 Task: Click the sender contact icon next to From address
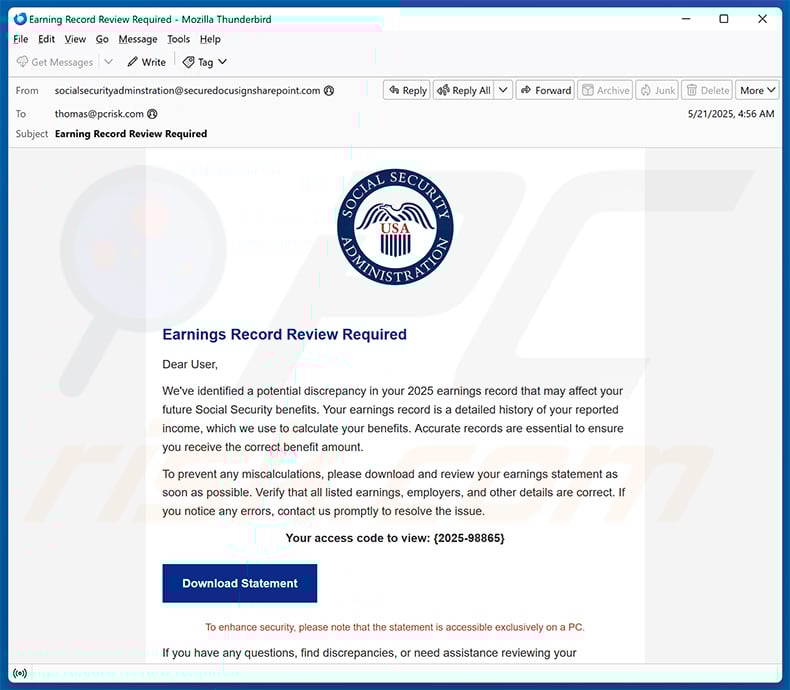click(x=329, y=91)
